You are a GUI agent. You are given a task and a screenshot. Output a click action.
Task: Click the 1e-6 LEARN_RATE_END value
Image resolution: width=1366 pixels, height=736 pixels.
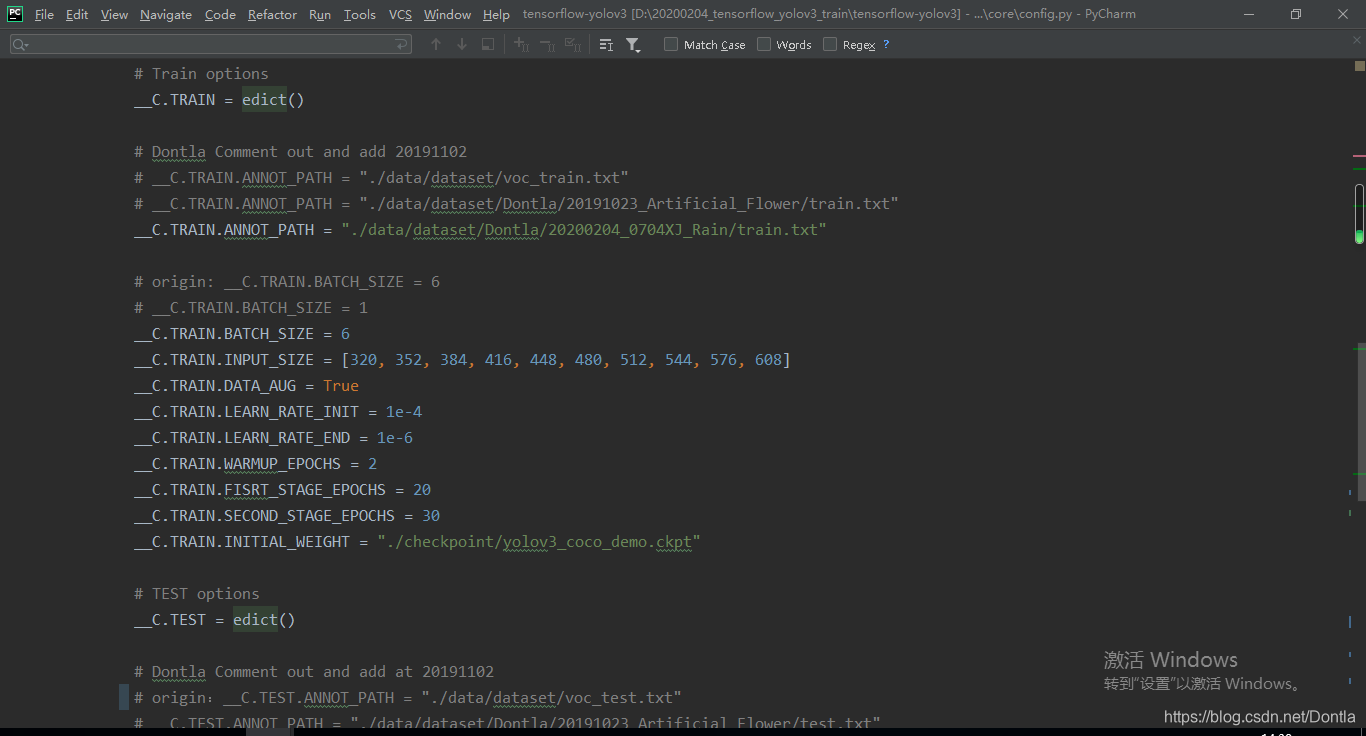(x=395, y=437)
